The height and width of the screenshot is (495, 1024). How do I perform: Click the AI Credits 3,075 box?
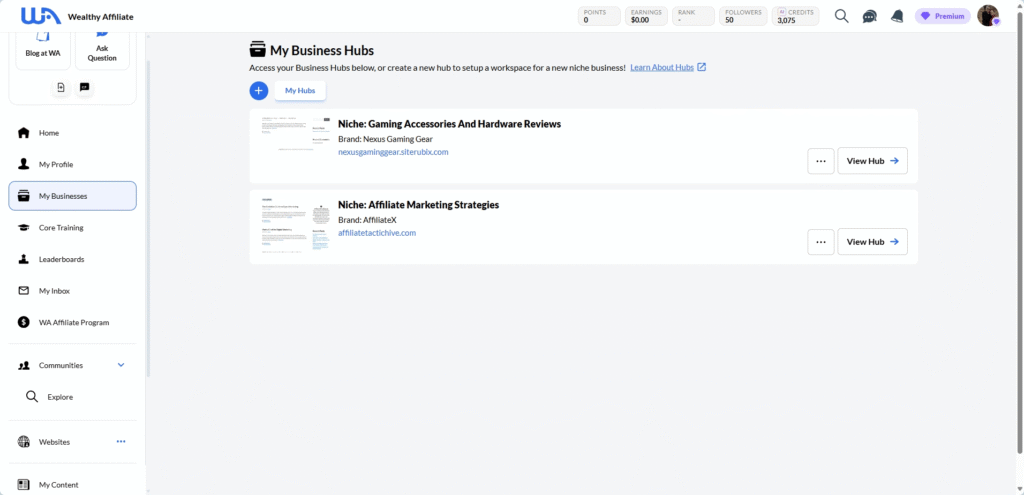pyautogui.click(x=795, y=16)
